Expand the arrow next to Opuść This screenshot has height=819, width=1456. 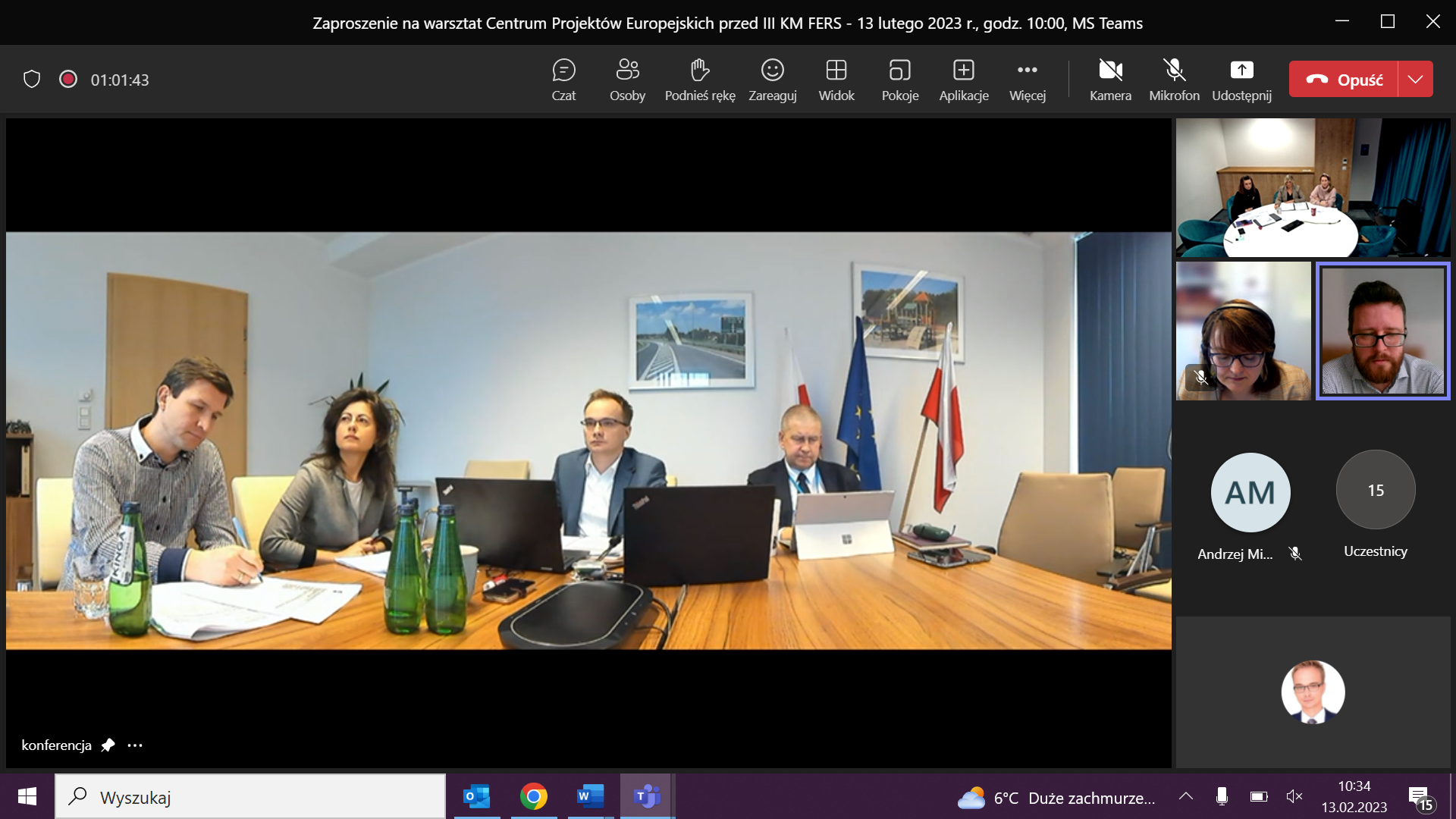1415,80
